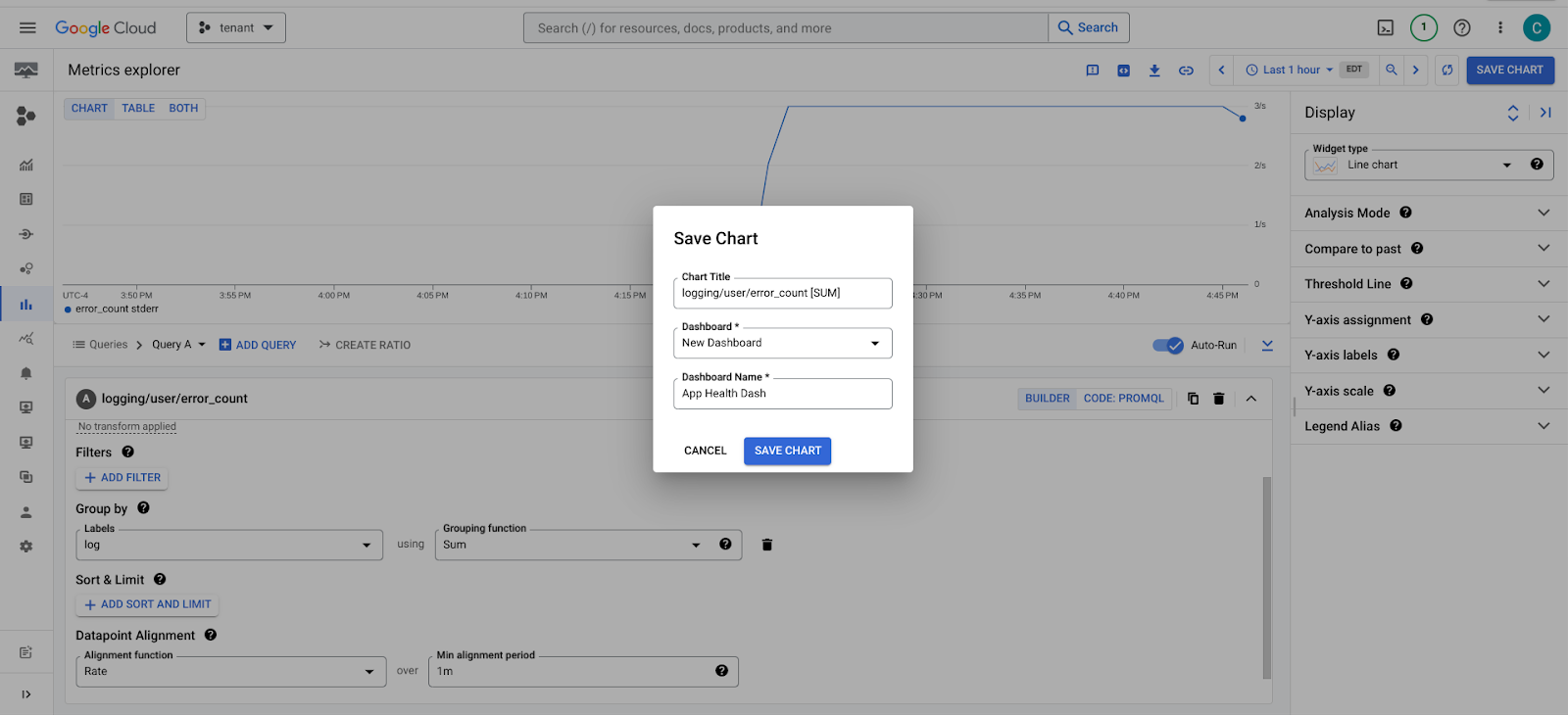
Task: Click help icon beside Widget type
Action: click(x=1537, y=164)
